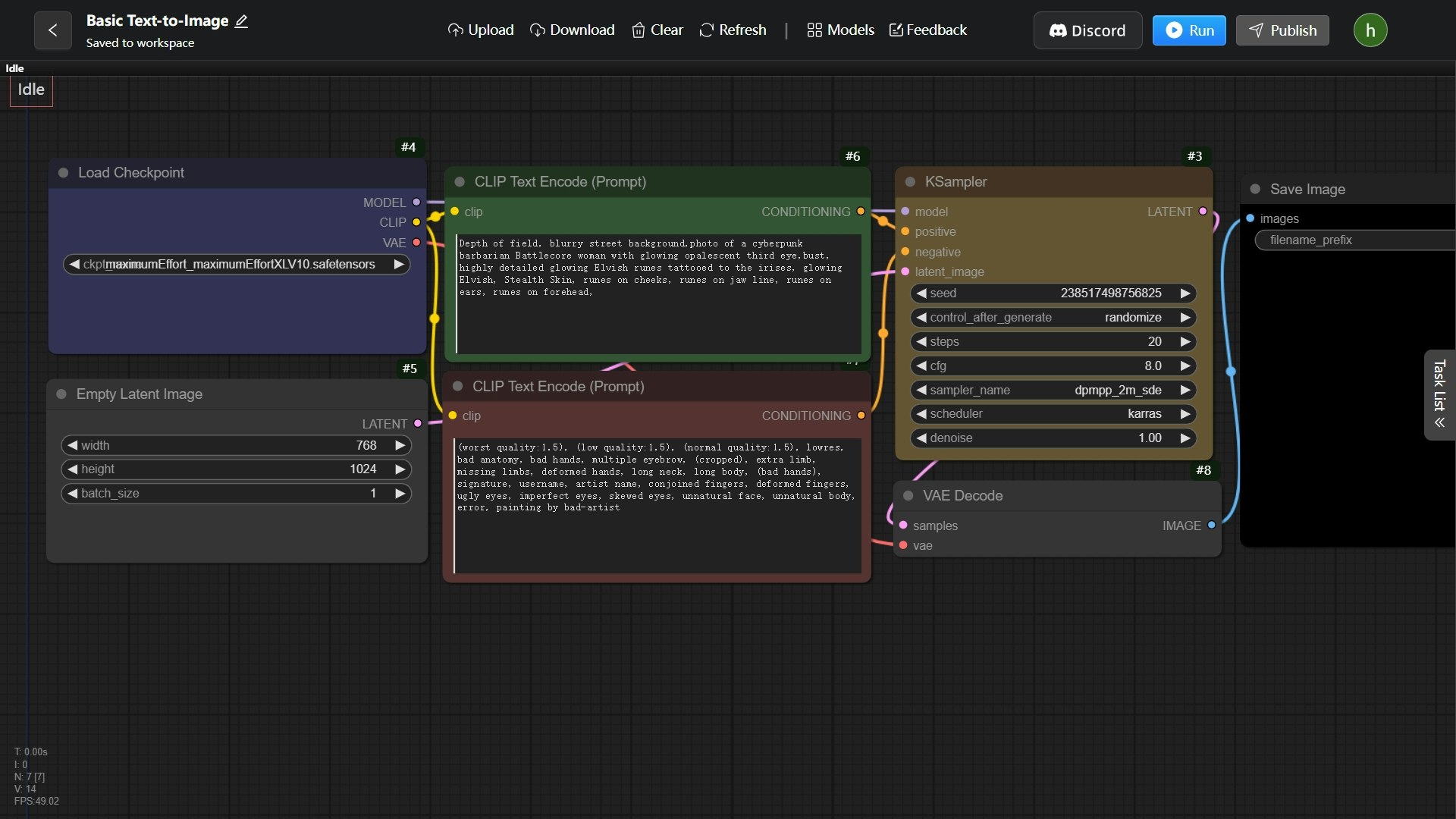Open the checkpoint name safetensors selector
Viewport: 1456px width, 819px height.
pos(236,265)
